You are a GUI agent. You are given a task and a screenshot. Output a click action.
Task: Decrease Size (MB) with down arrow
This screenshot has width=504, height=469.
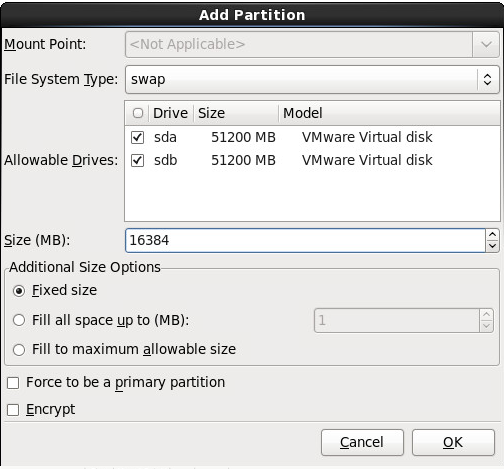click(492, 246)
